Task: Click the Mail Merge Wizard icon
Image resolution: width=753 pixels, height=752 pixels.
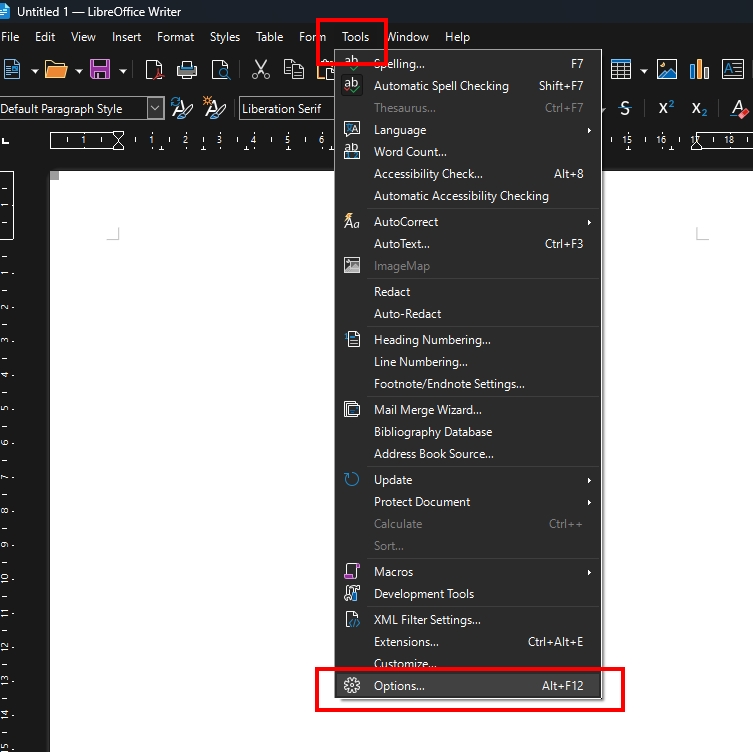Action: click(352, 410)
